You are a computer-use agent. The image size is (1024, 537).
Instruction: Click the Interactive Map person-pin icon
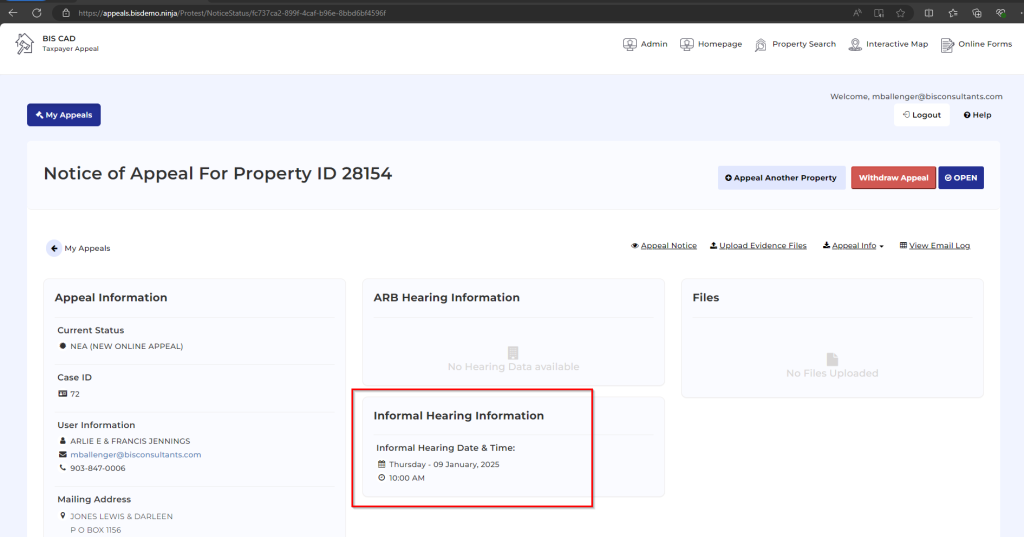[x=855, y=44]
